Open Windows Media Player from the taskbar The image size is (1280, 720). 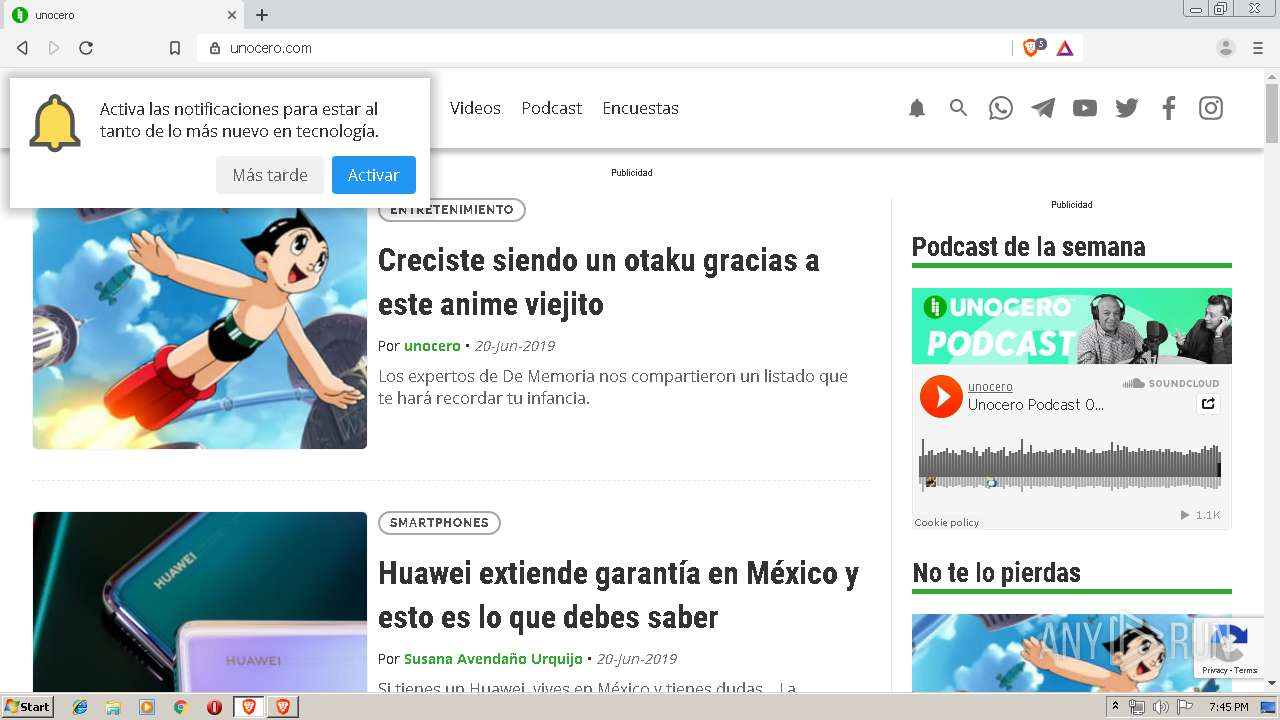pyautogui.click(x=147, y=707)
